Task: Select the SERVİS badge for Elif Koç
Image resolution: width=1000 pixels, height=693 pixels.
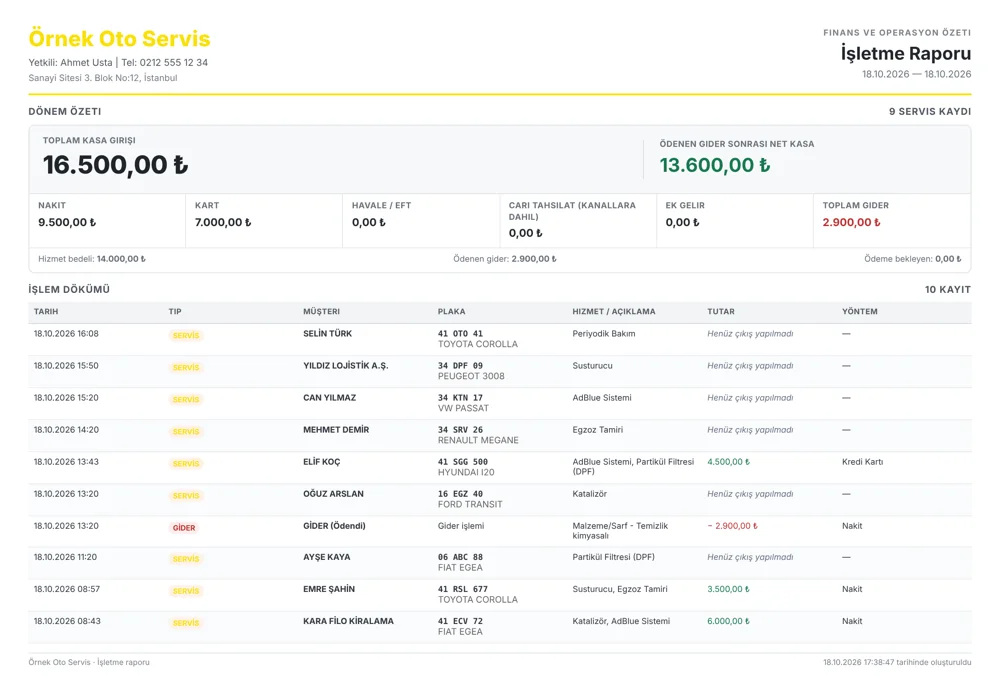Action: [x=186, y=463]
